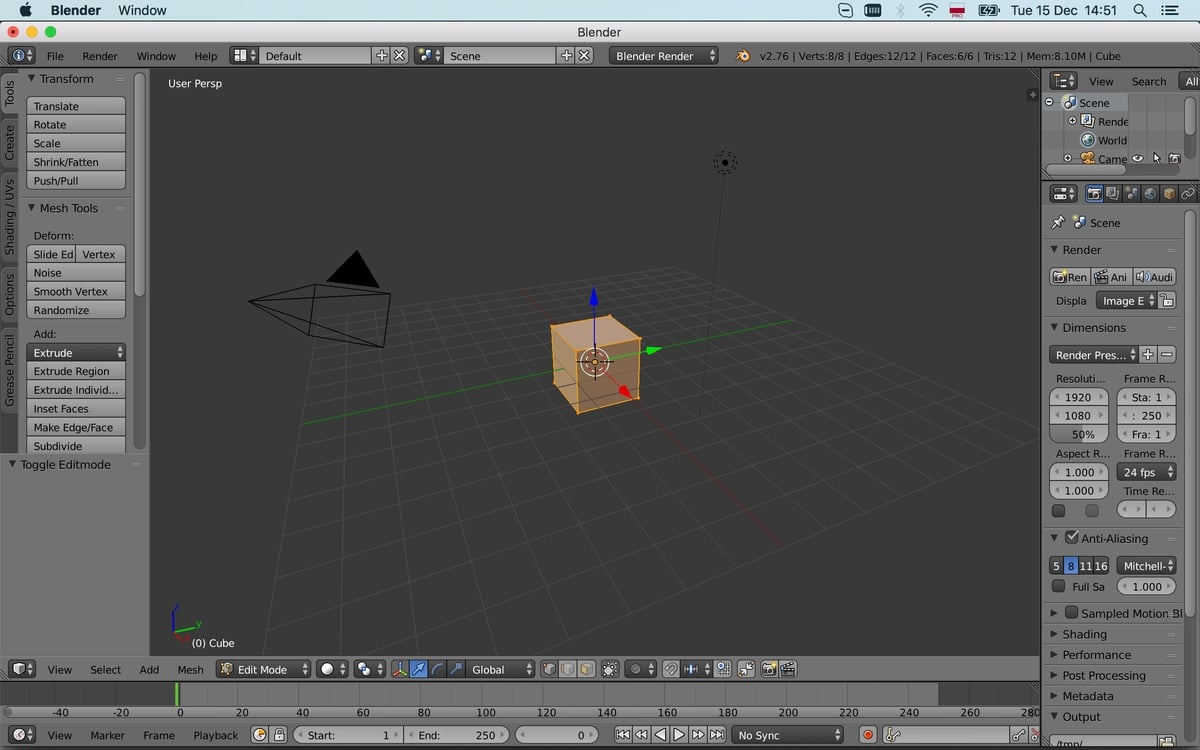
Task: Enable the Sampled Motion Blur checkbox
Action: (x=1072, y=613)
